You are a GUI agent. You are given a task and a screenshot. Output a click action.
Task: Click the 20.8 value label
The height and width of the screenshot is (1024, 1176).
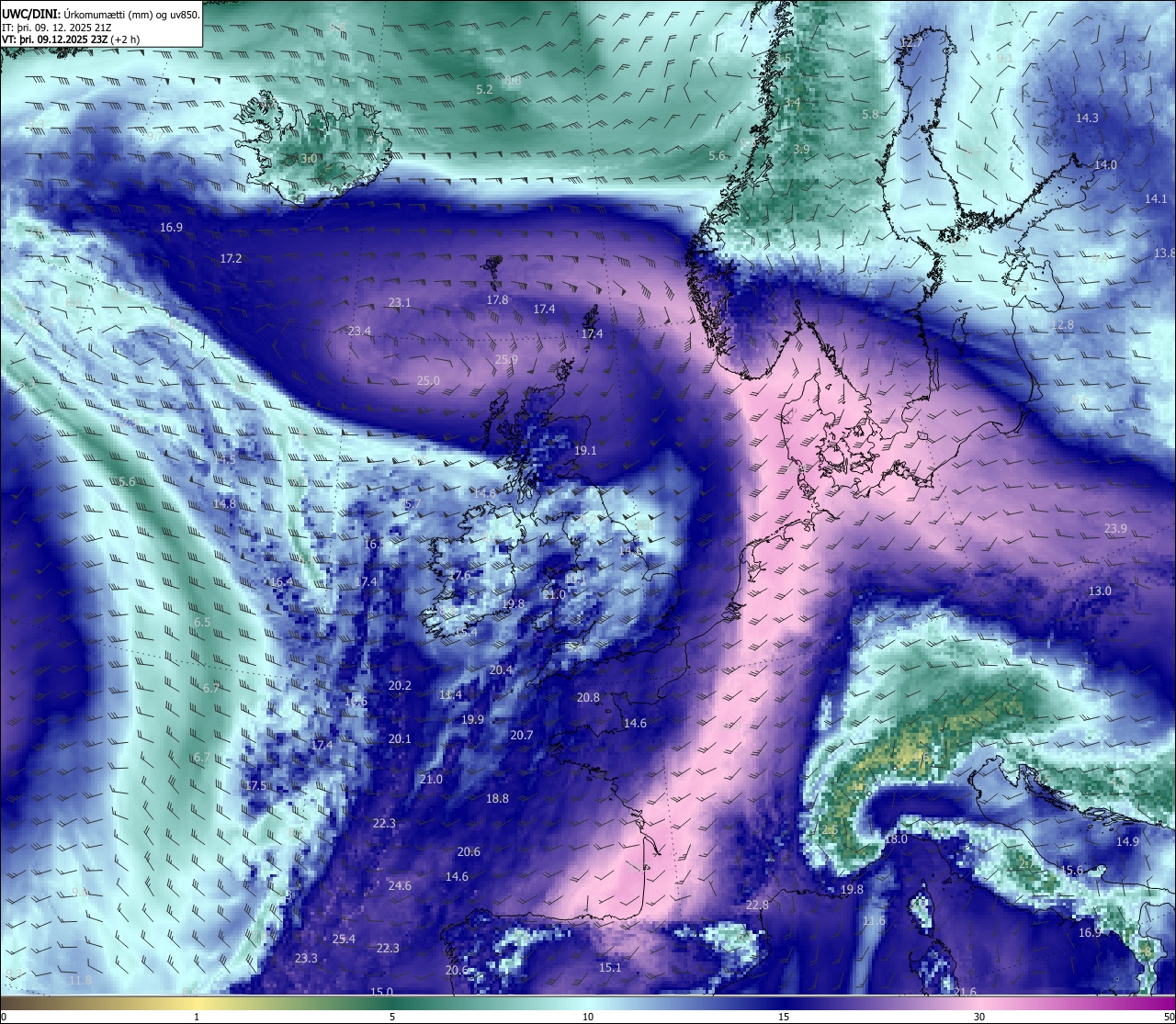588,697
